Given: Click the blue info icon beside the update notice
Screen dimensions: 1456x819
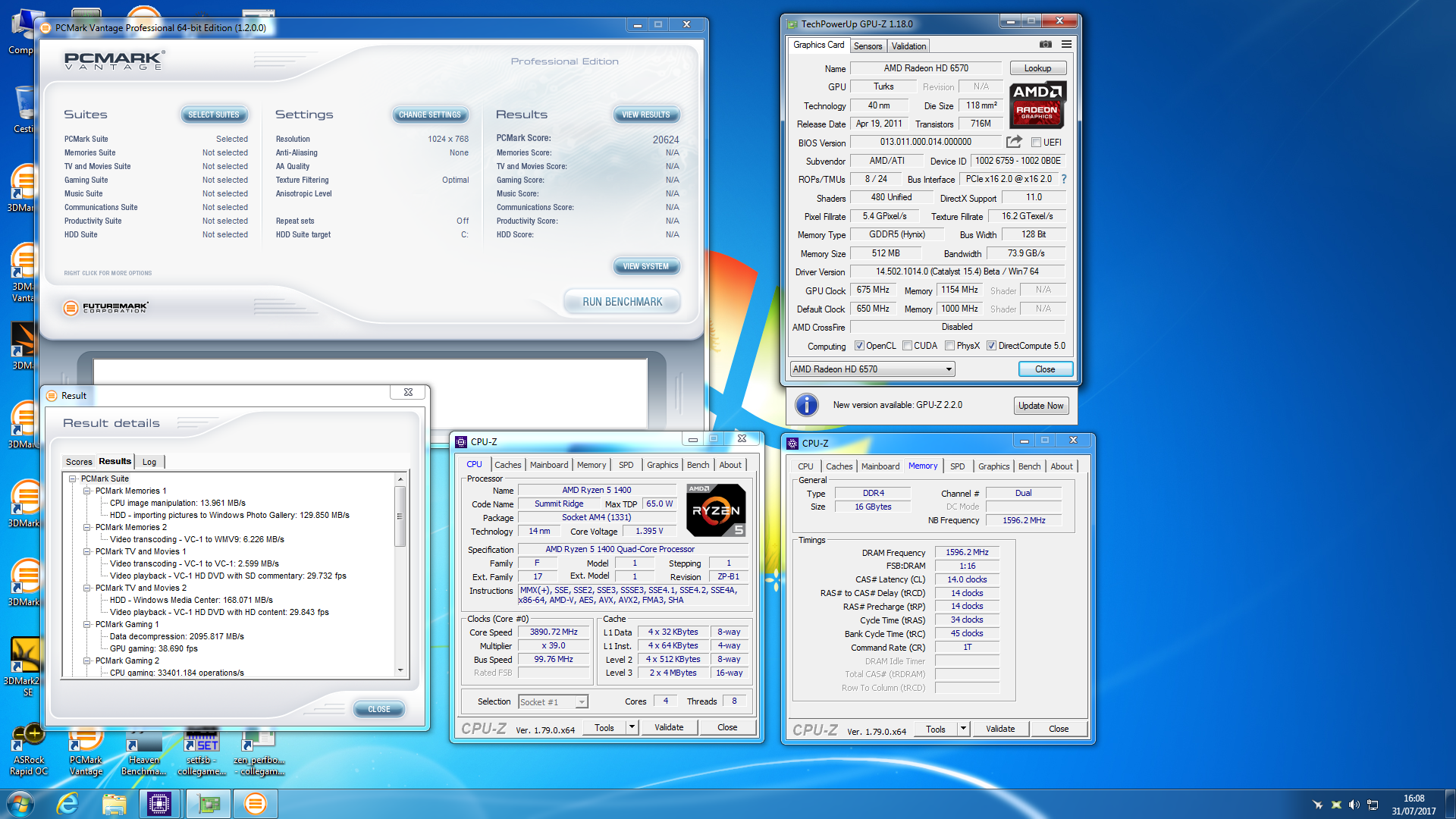Looking at the screenshot, I should click(x=807, y=405).
